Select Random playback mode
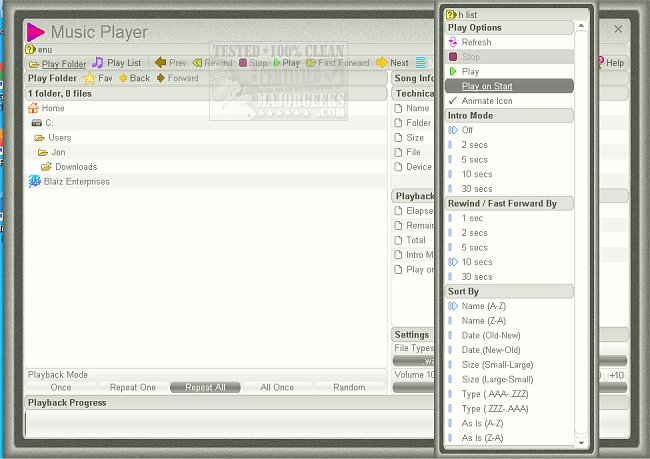Viewport: 650px width, 459px height. pos(349,387)
